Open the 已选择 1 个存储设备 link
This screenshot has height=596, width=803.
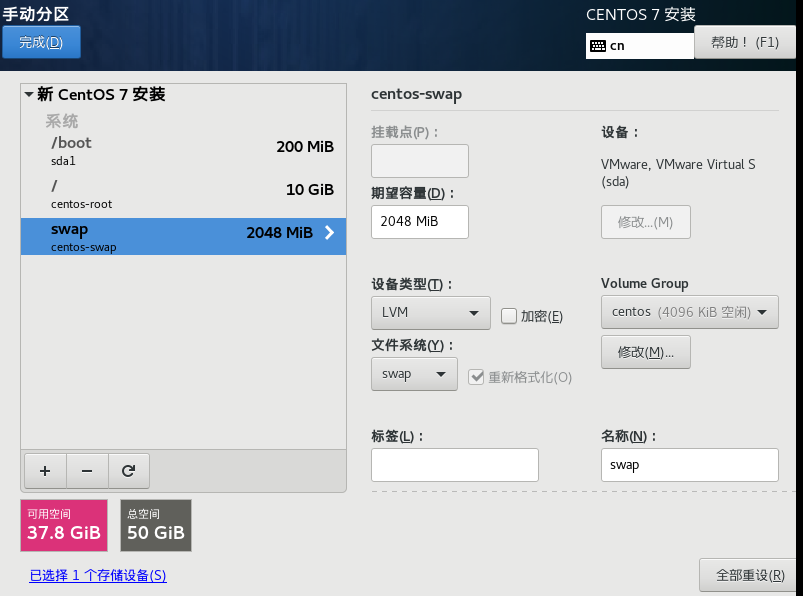click(x=98, y=576)
